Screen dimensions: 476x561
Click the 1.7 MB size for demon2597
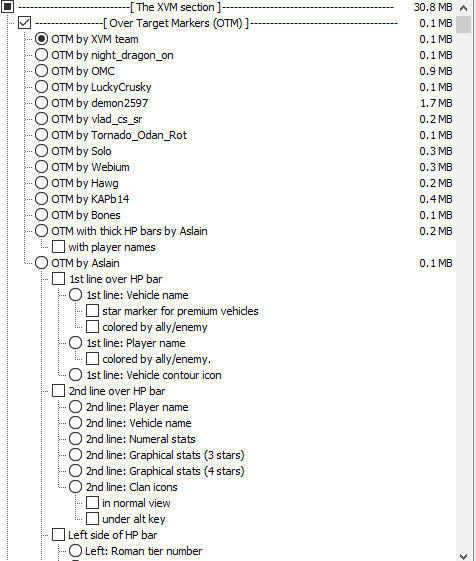pos(436,103)
